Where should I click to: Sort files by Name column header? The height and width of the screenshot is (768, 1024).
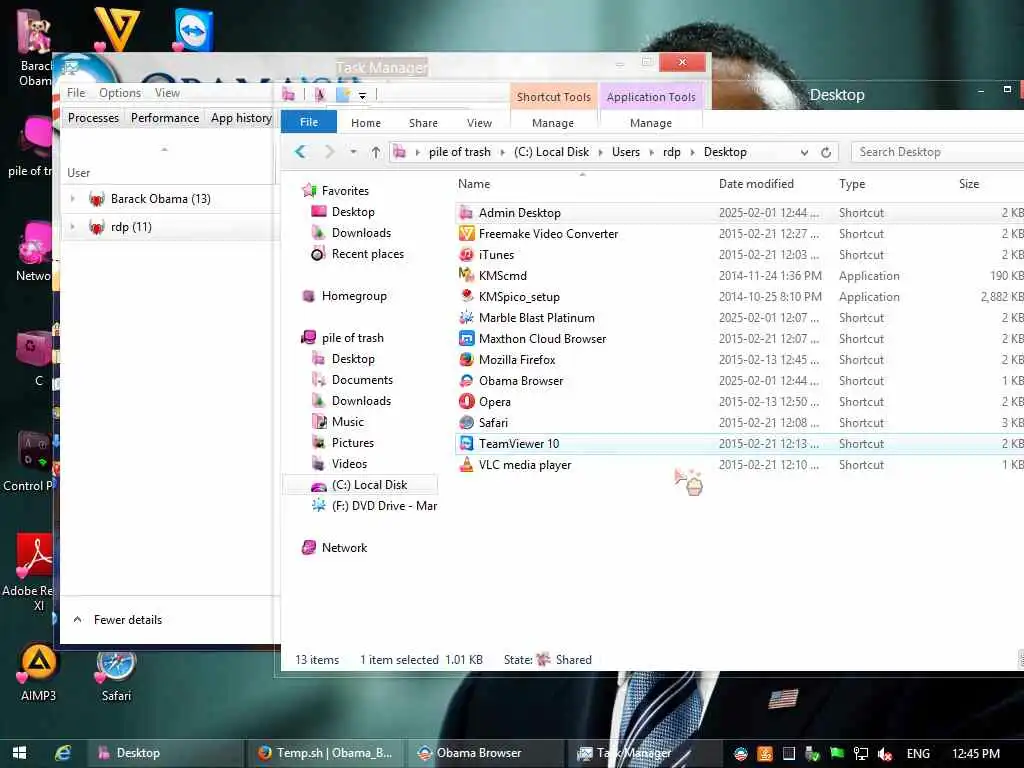(x=474, y=184)
